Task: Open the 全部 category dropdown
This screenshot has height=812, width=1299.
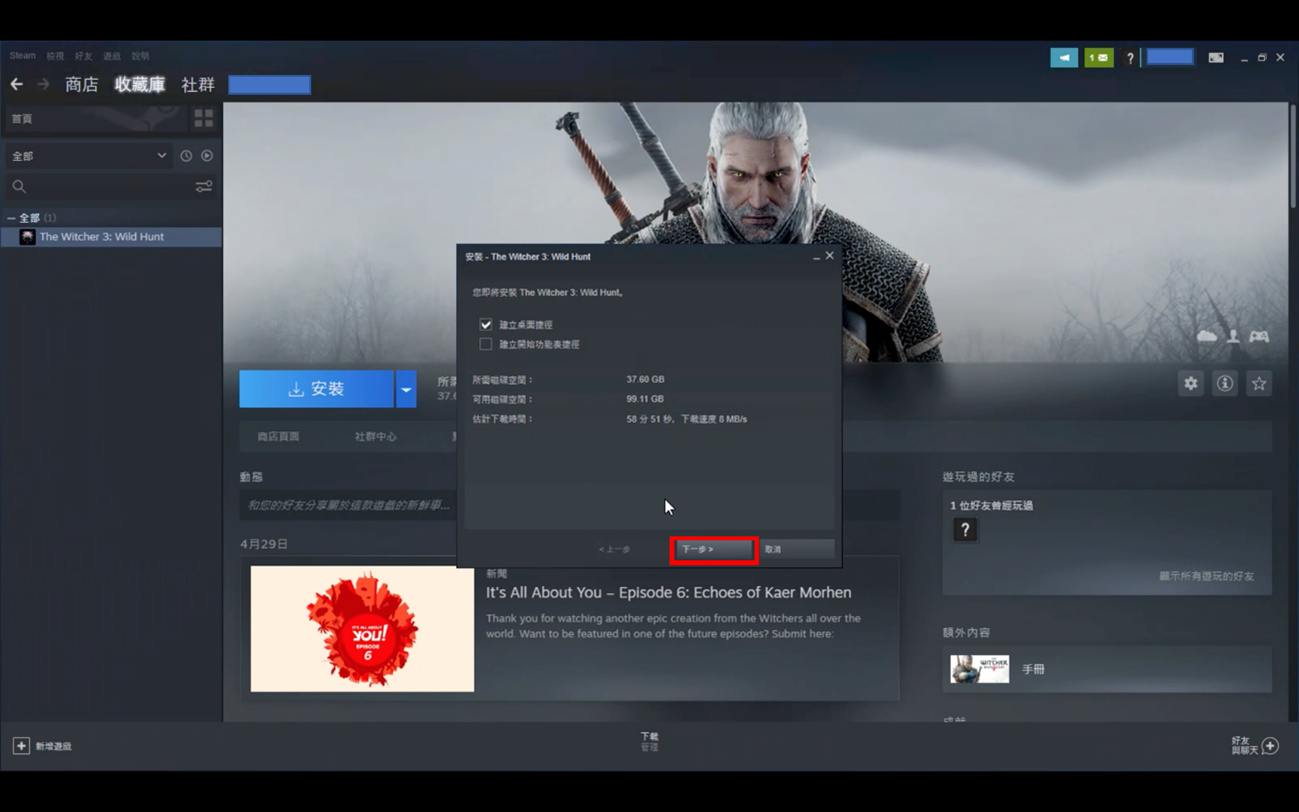Action: [88, 156]
